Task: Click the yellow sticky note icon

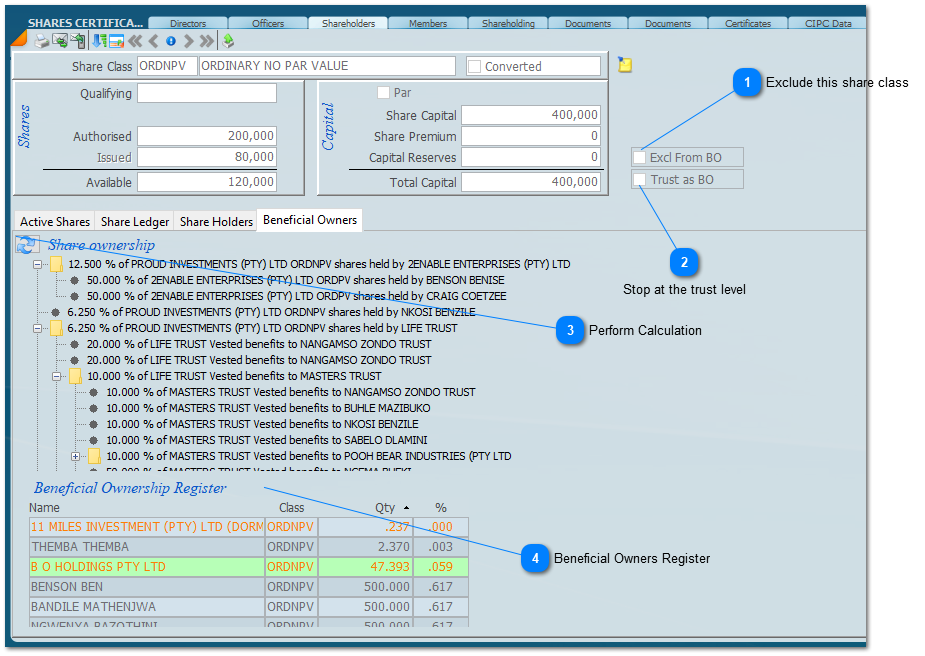Action: pos(625,65)
